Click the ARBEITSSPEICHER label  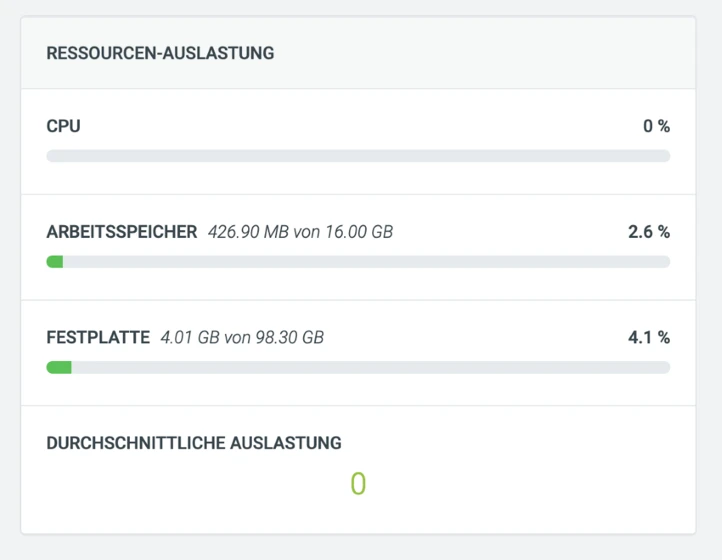click(x=122, y=232)
